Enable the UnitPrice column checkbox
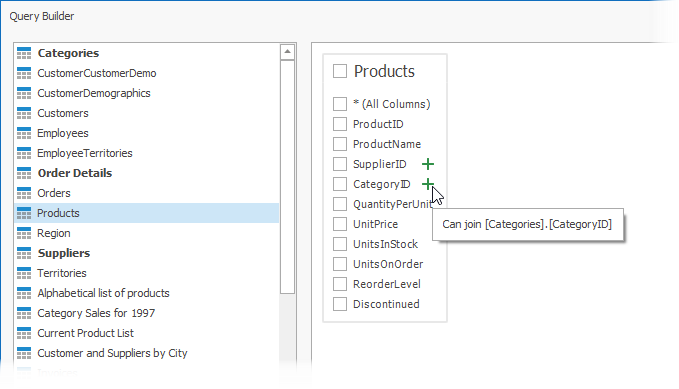The height and width of the screenshot is (389, 679). 340,224
